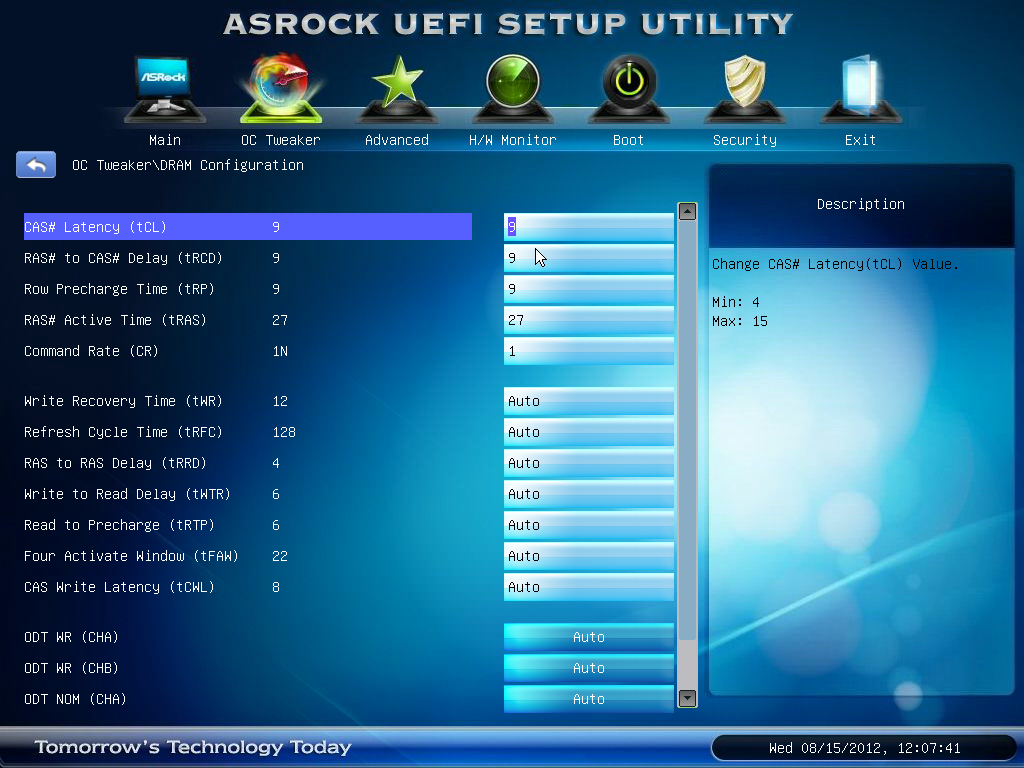1024x768 pixels.
Task: Open the H/W Monitor radar icon
Action: 513,89
